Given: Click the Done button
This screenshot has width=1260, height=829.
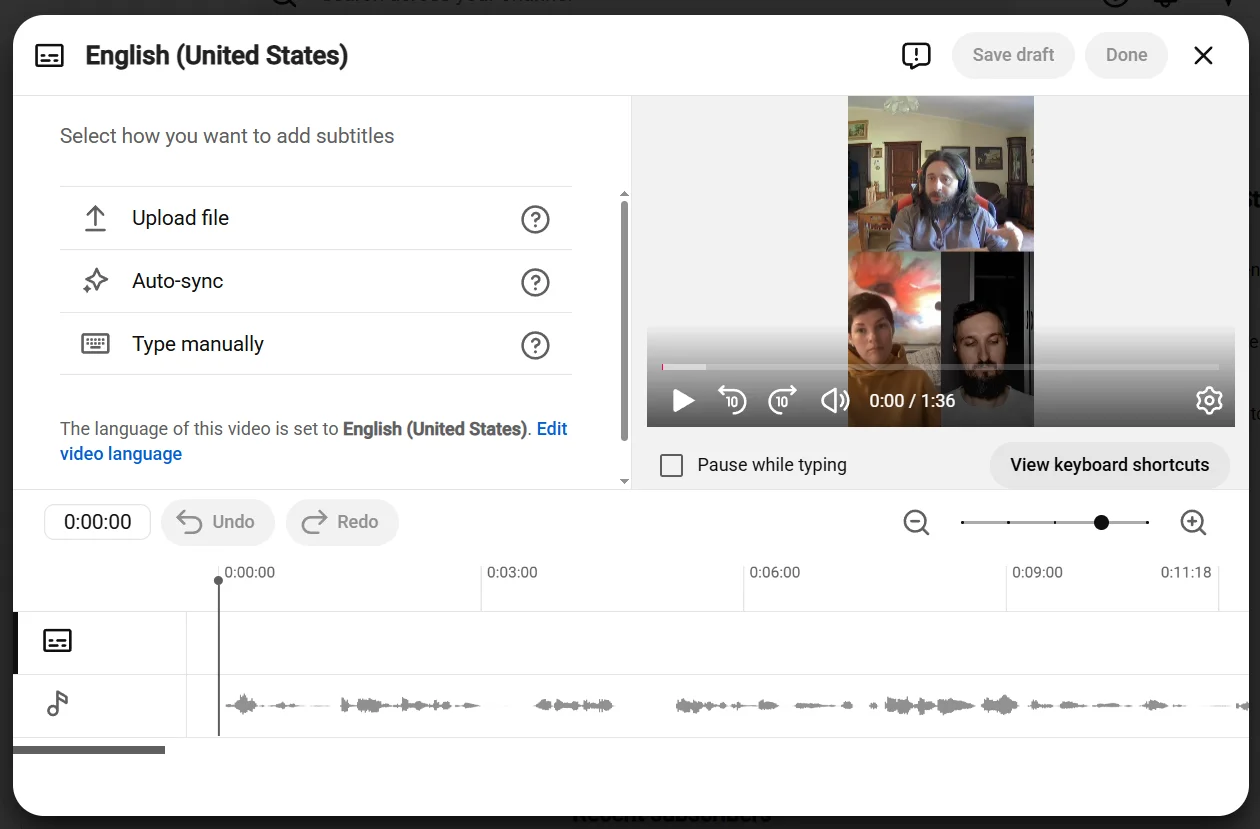Looking at the screenshot, I should point(1126,55).
